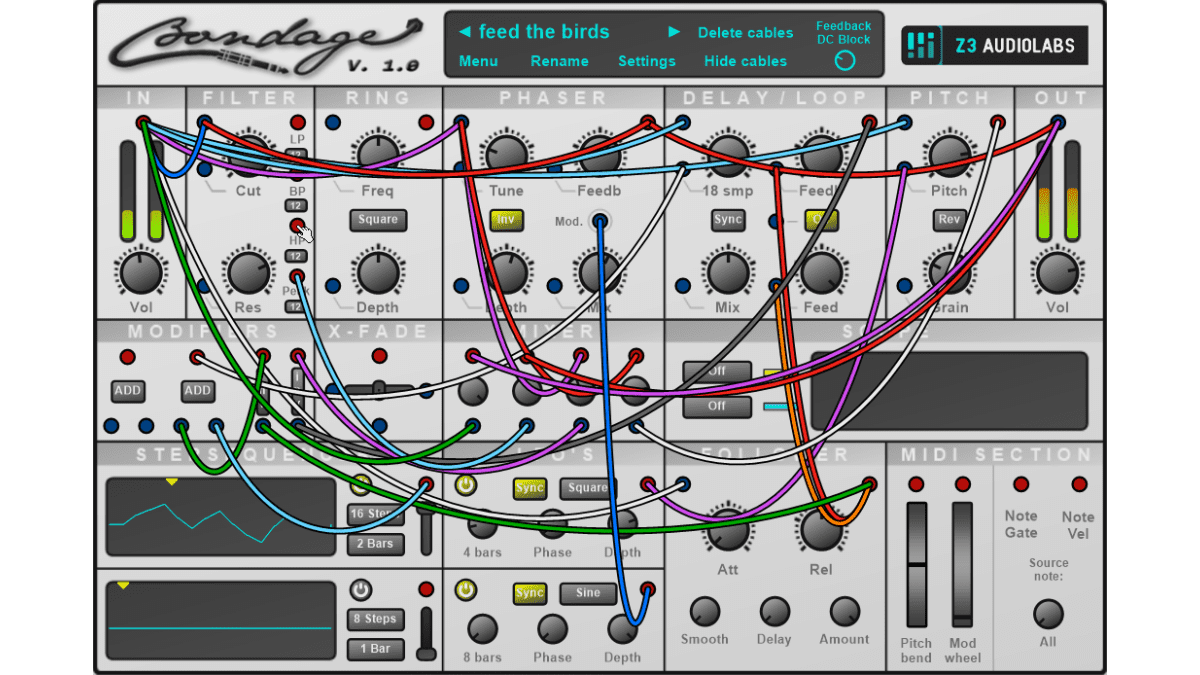Open the LFO Sine waveform selector
The image size is (1200, 675).
(x=588, y=593)
